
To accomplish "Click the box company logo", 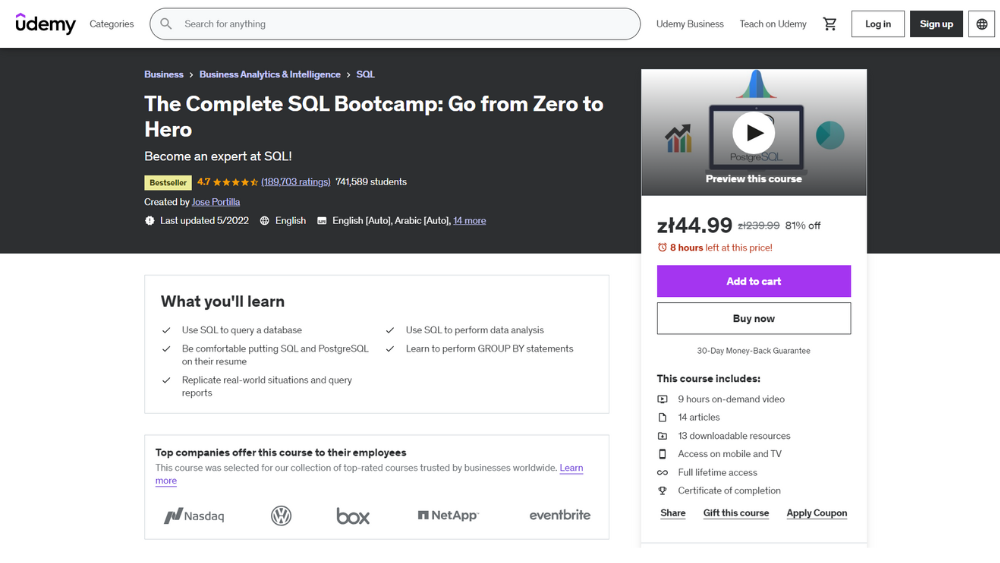I will (x=353, y=515).
